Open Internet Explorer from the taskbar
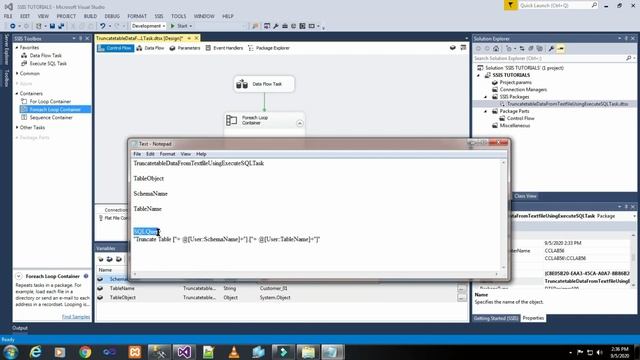 [36, 352]
